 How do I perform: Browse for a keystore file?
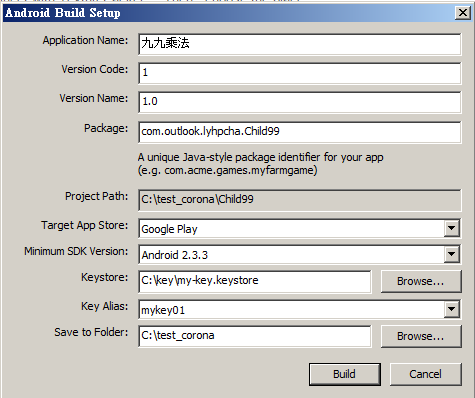[x=421, y=281]
